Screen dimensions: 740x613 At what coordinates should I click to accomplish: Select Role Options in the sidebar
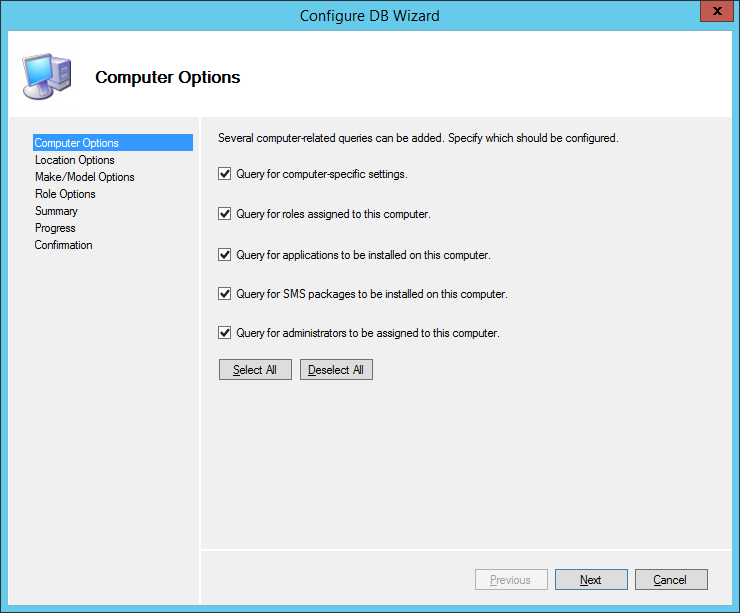click(x=65, y=194)
